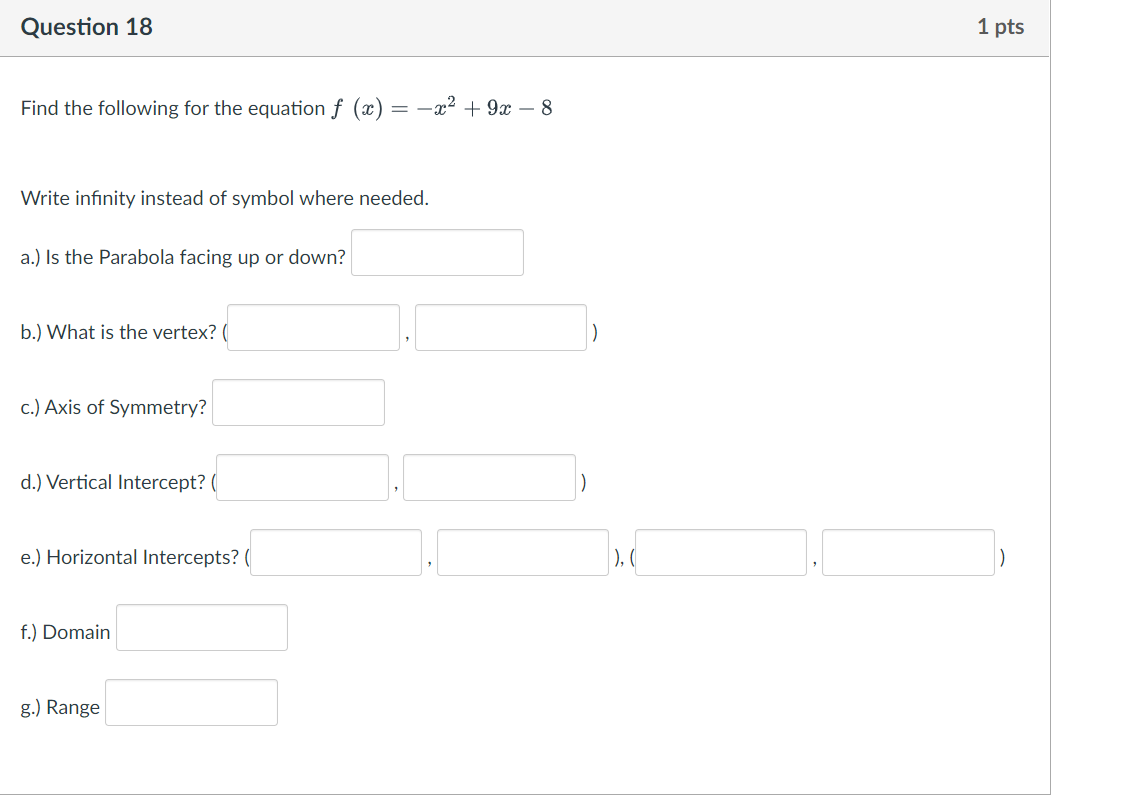
Task: Click the Range answer field
Action: click(x=191, y=702)
